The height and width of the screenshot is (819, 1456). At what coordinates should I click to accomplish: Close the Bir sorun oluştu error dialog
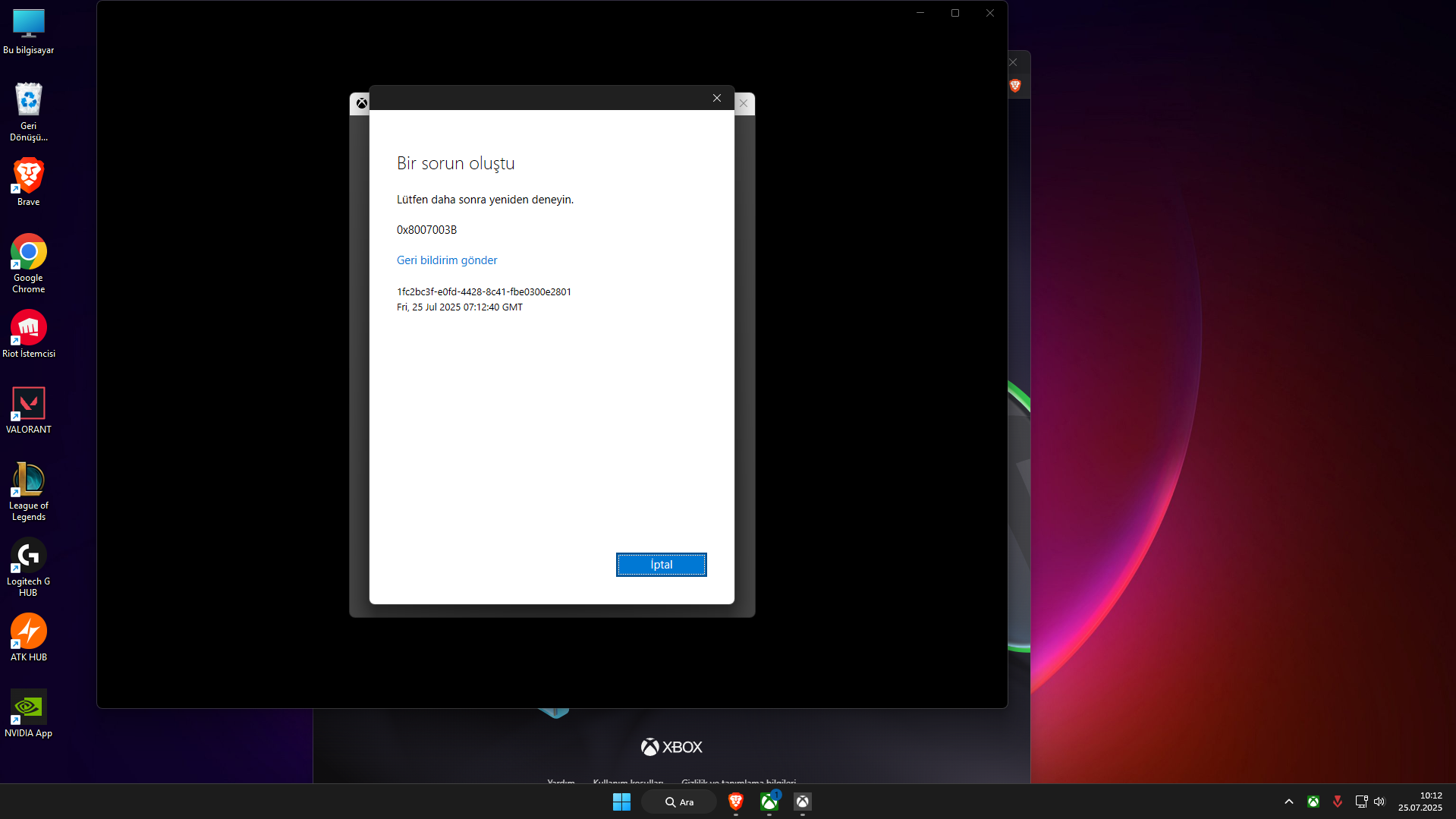pos(717,98)
